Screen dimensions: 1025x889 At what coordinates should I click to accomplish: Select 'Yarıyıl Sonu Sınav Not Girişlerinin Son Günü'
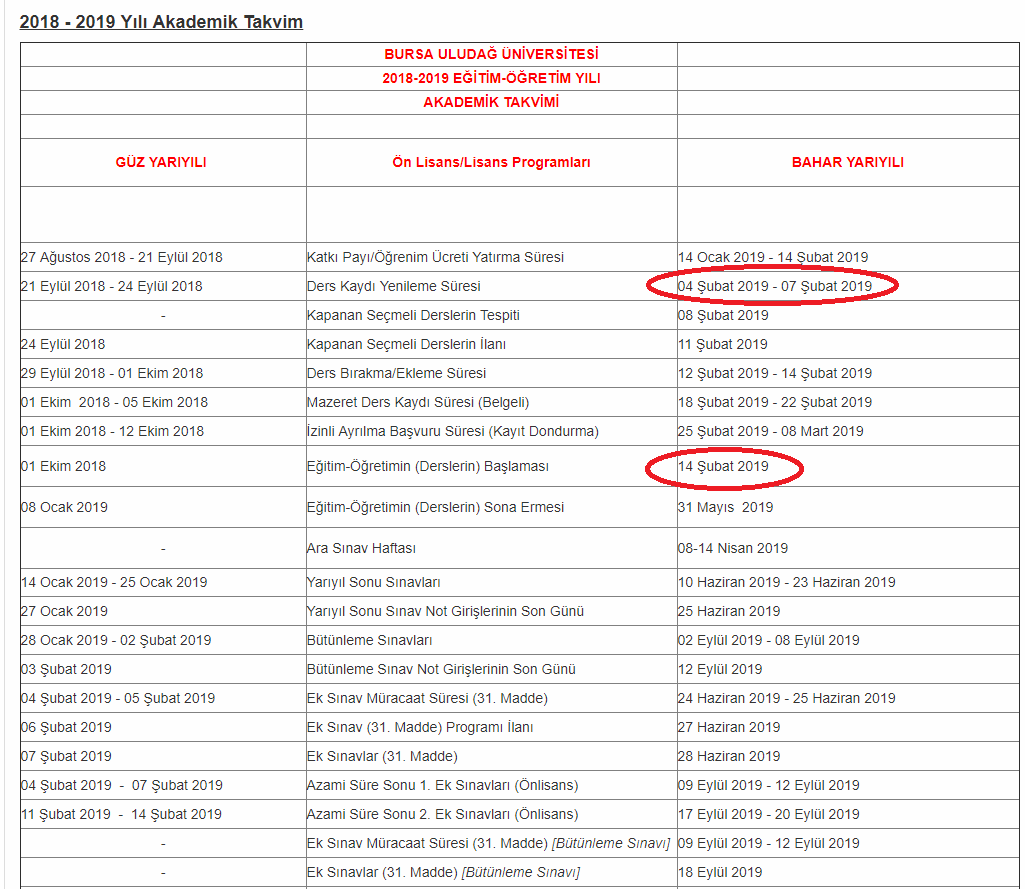coord(446,611)
